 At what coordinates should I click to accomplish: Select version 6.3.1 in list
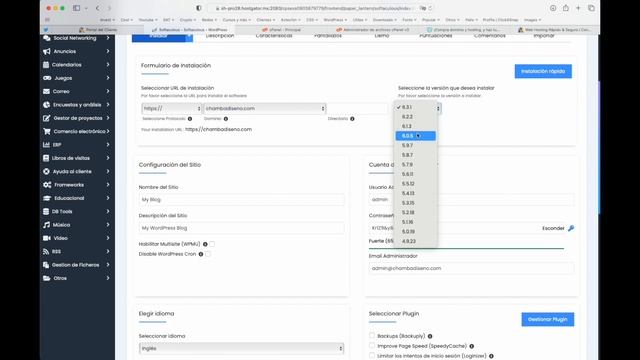tap(416, 107)
